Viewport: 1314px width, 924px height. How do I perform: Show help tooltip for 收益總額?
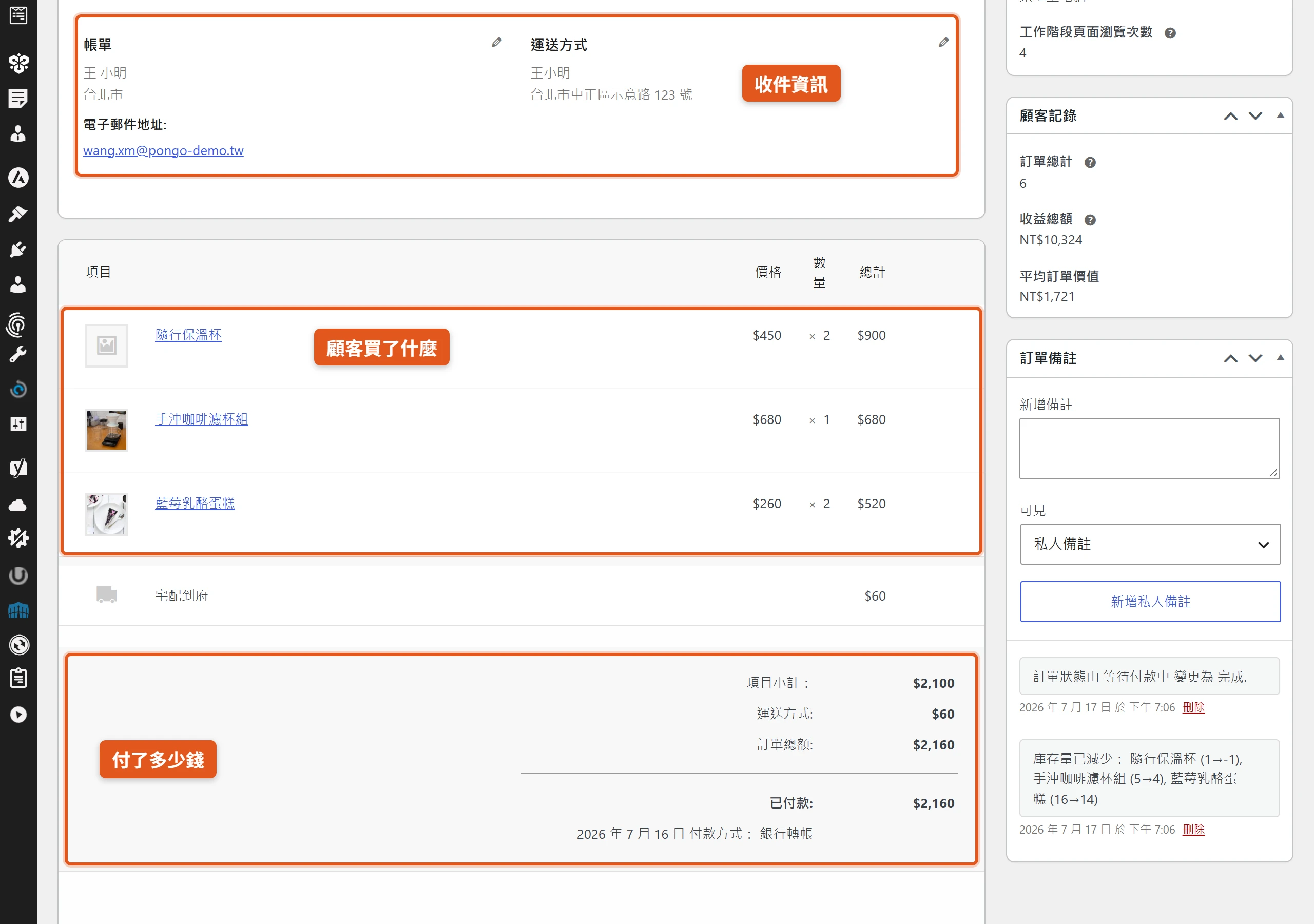(x=1090, y=220)
